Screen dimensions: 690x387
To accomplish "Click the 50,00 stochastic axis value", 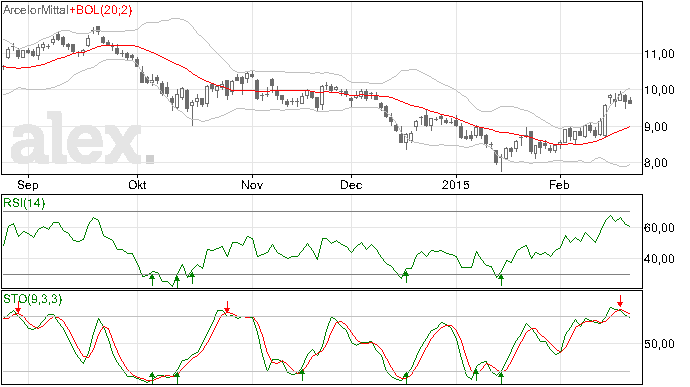I will (x=659, y=344).
